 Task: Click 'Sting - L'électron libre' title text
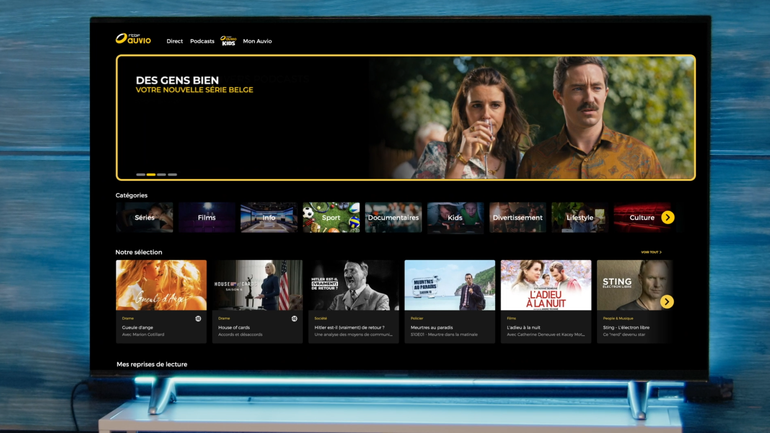(x=626, y=327)
